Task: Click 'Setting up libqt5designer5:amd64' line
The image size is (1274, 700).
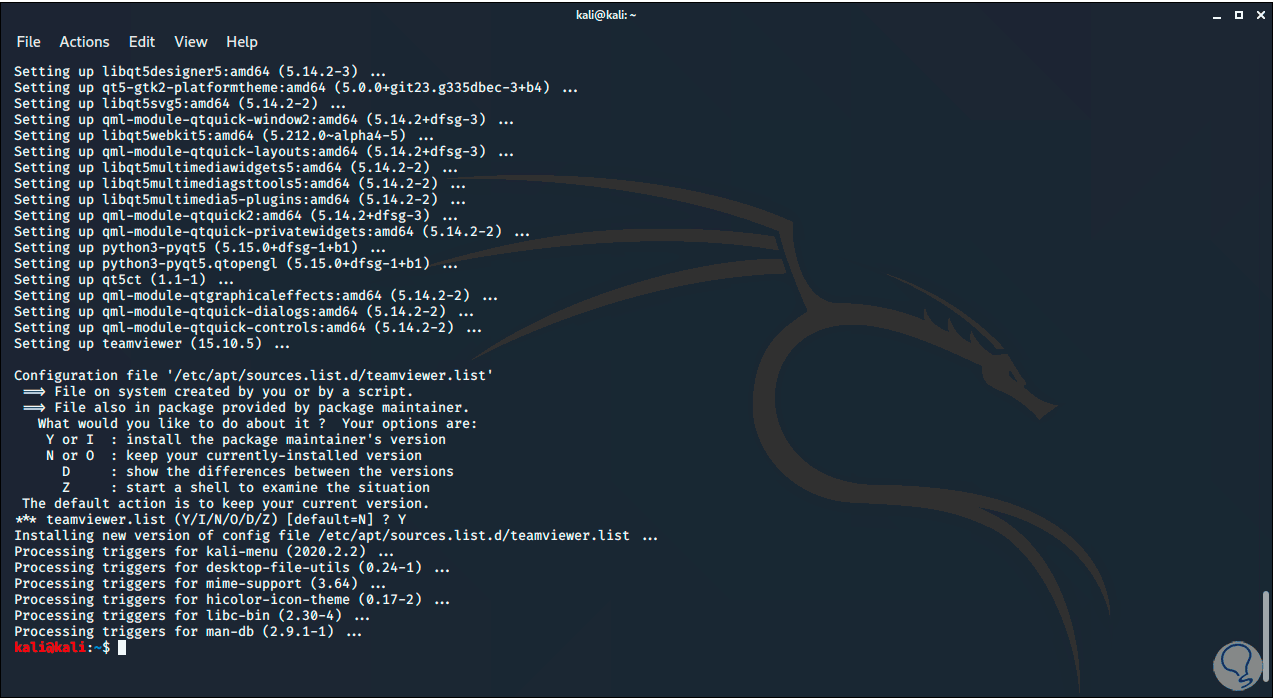Action: pos(200,72)
